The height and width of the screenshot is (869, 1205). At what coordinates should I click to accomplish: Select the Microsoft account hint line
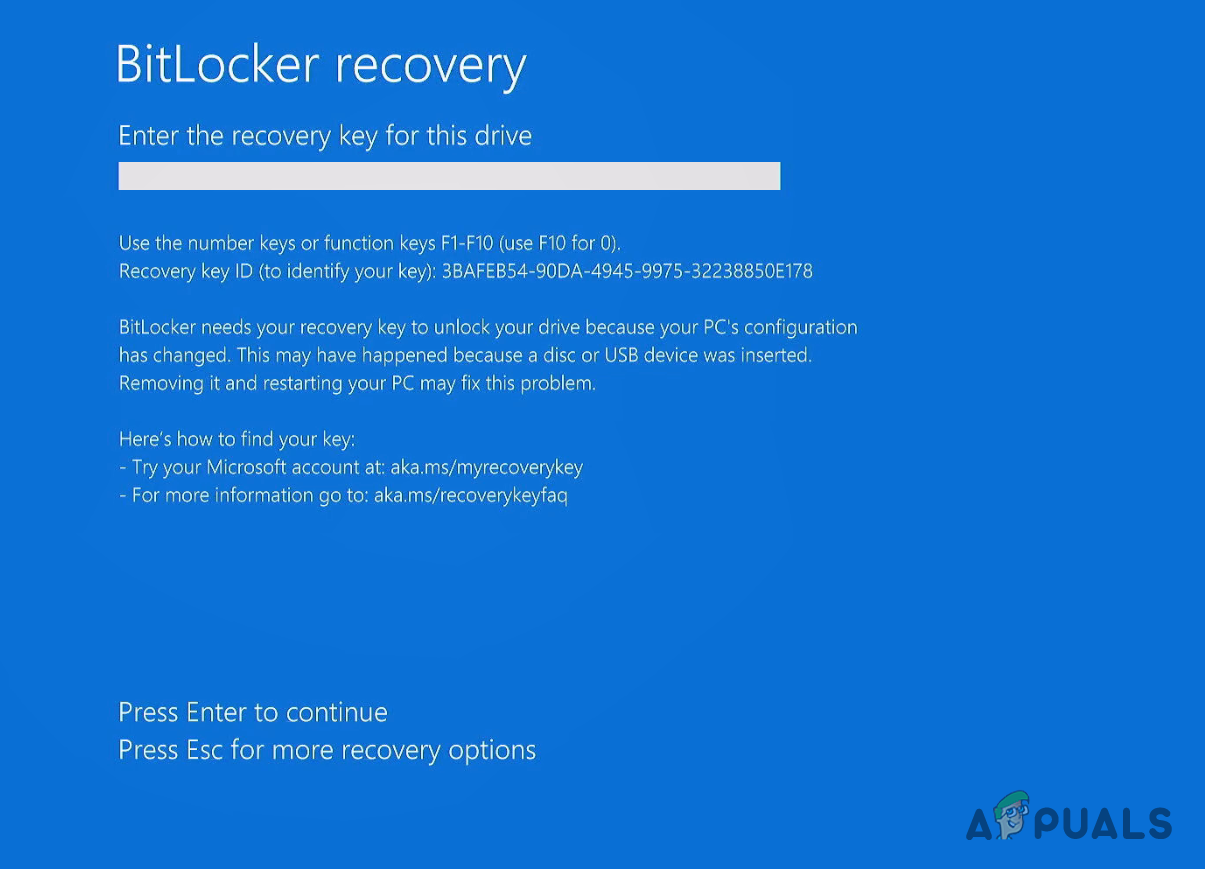click(x=351, y=467)
